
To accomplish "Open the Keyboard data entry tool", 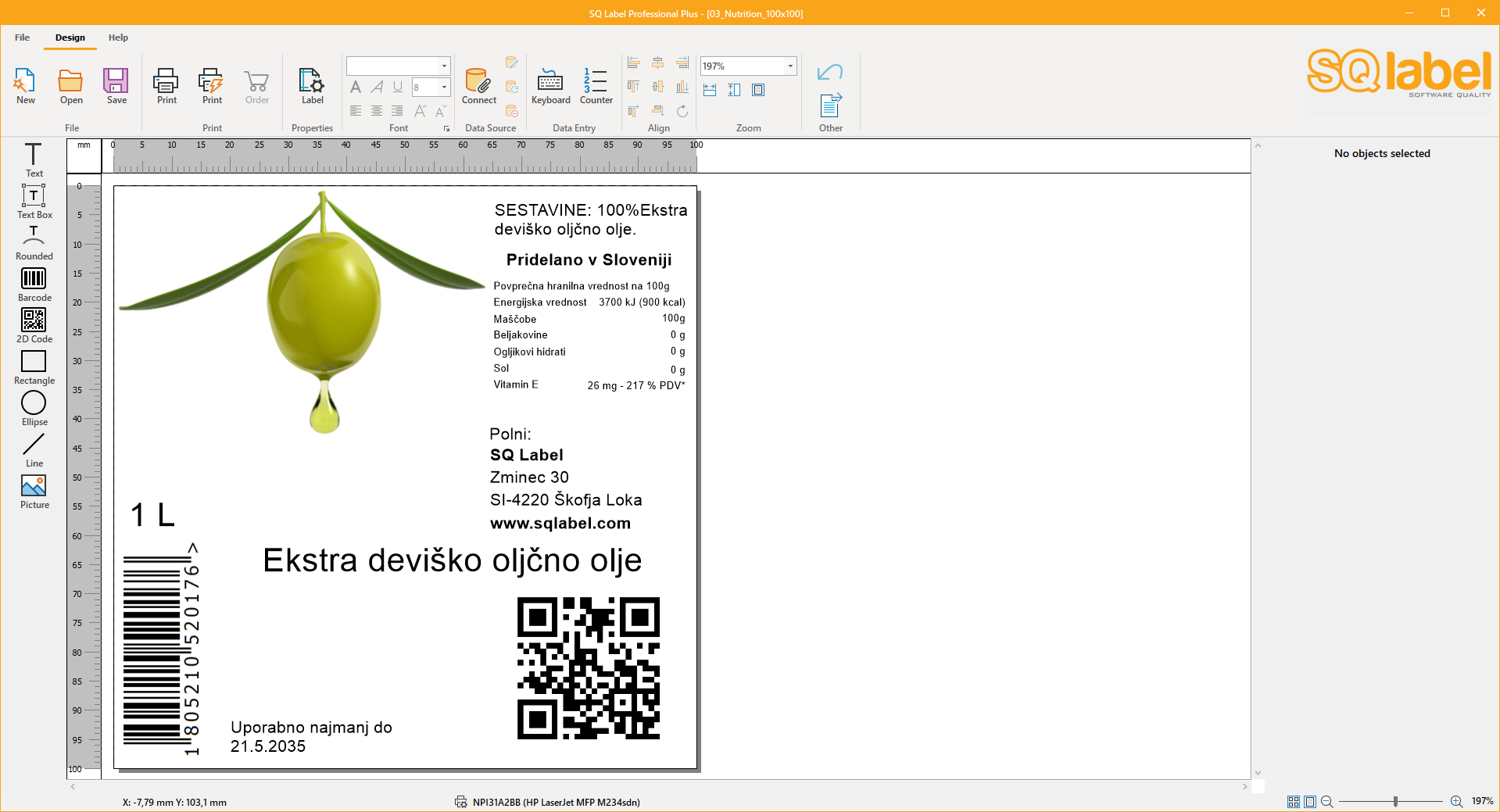I will 550,84.
